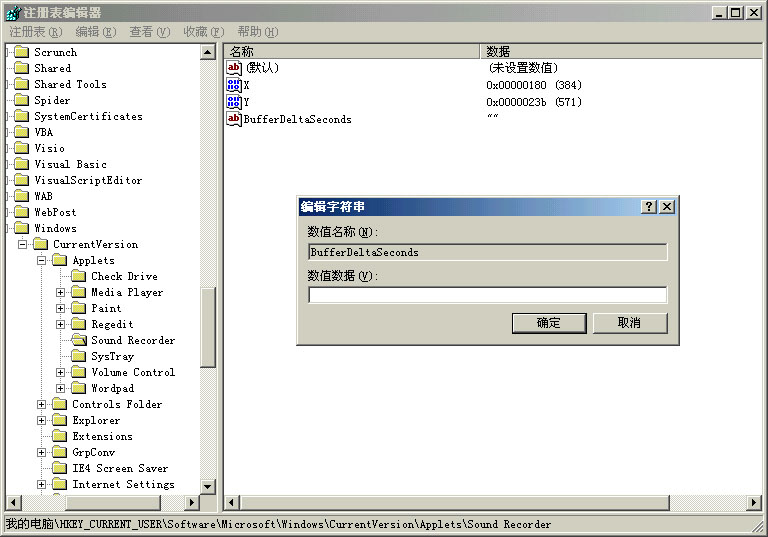768x537 pixels.
Task: Click the Registry Editor title bar icon
Action: 14,12
